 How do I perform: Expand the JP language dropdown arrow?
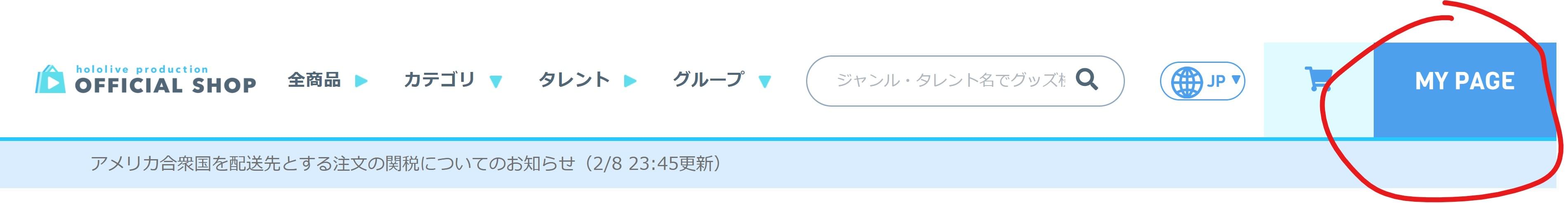pyautogui.click(x=1236, y=79)
